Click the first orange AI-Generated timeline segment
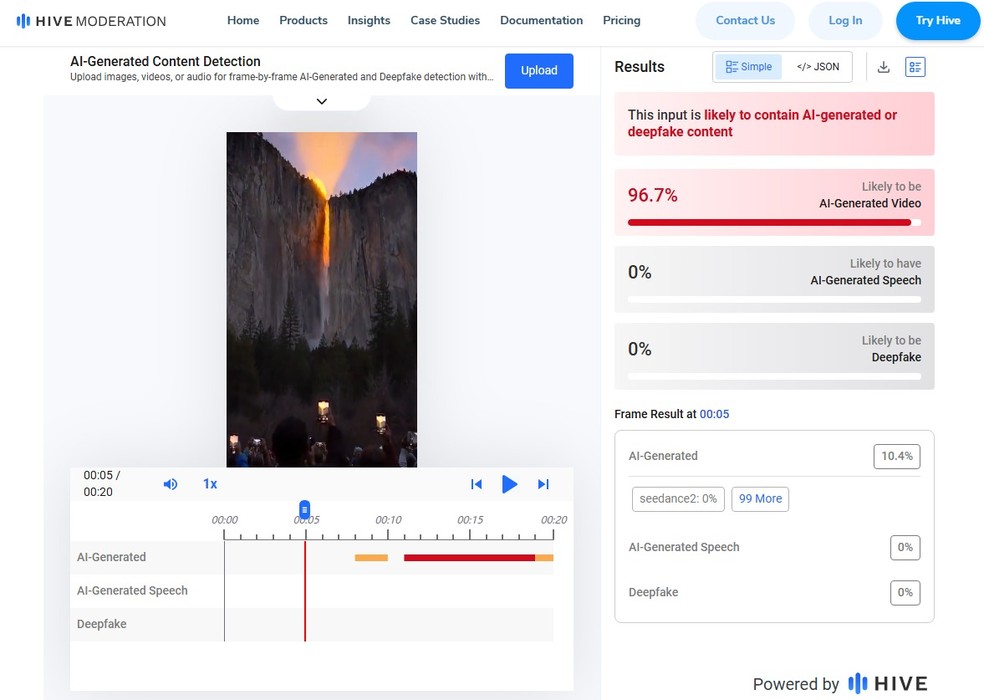 [372, 557]
